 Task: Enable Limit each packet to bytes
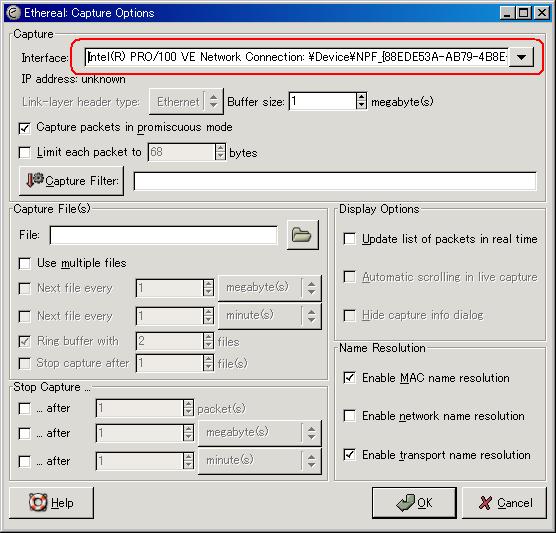(x=24, y=153)
